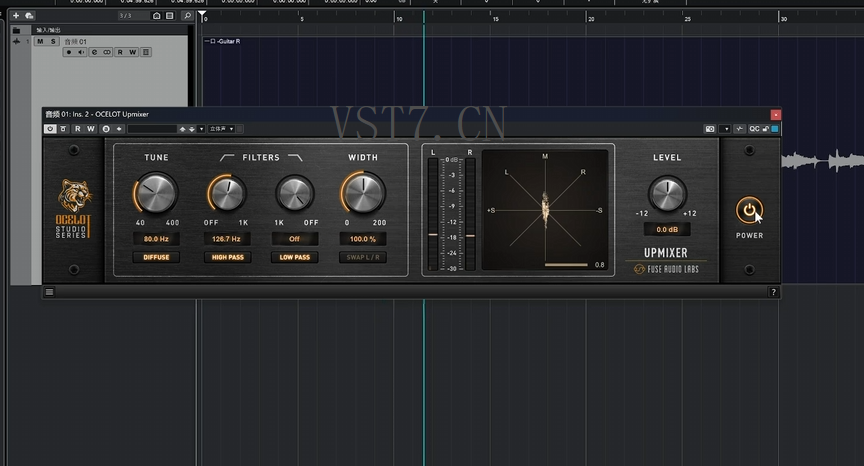Select track name 音频 01

(x=75, y=41)
